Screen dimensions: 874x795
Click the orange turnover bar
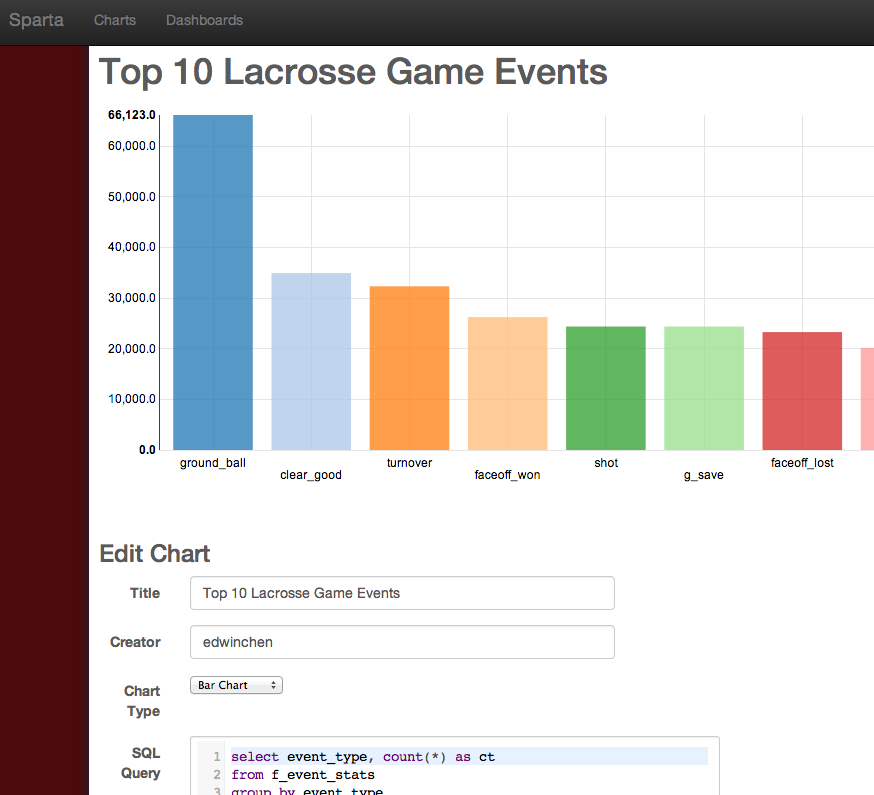409,368
